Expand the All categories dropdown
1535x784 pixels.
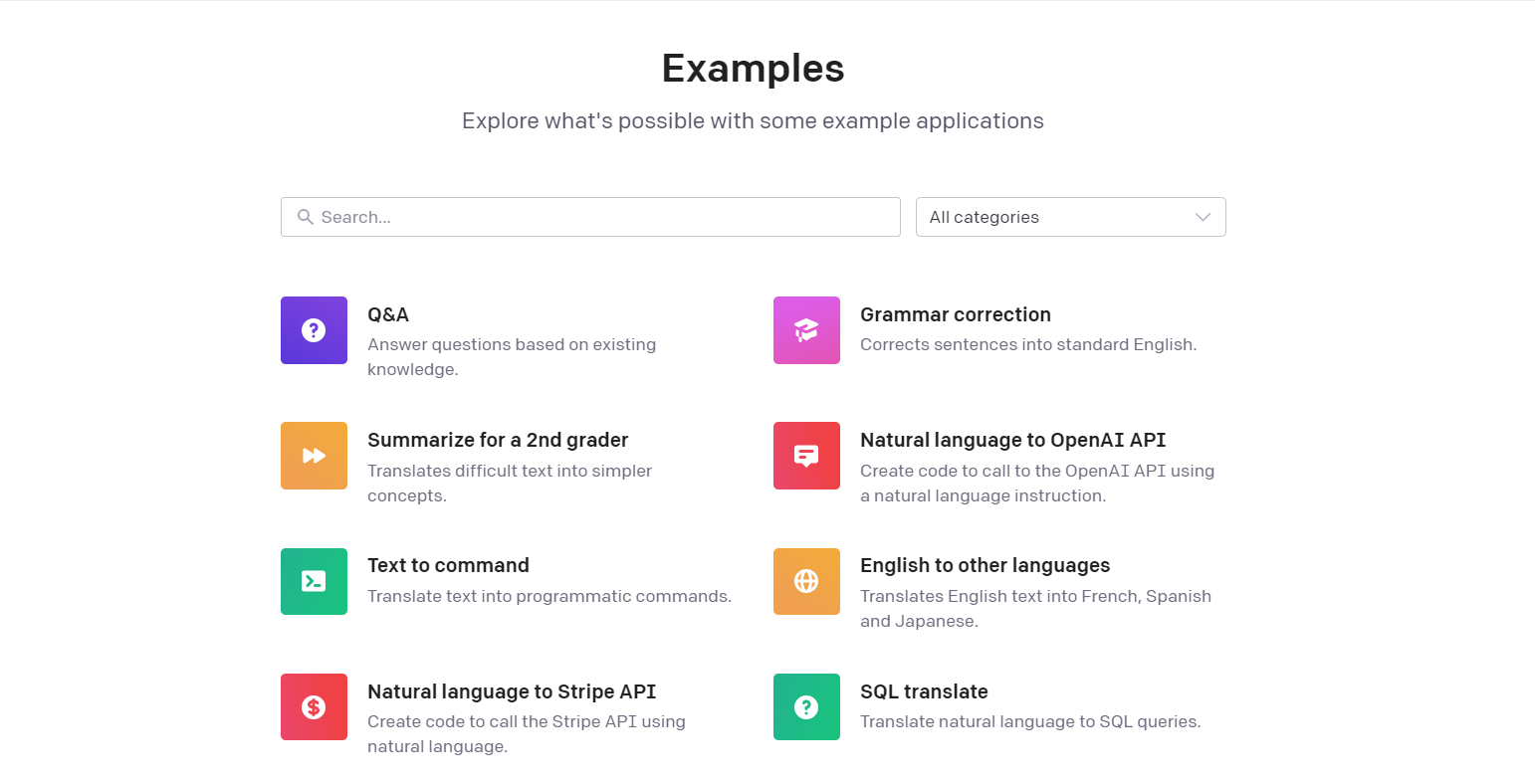pos(1070,217)
